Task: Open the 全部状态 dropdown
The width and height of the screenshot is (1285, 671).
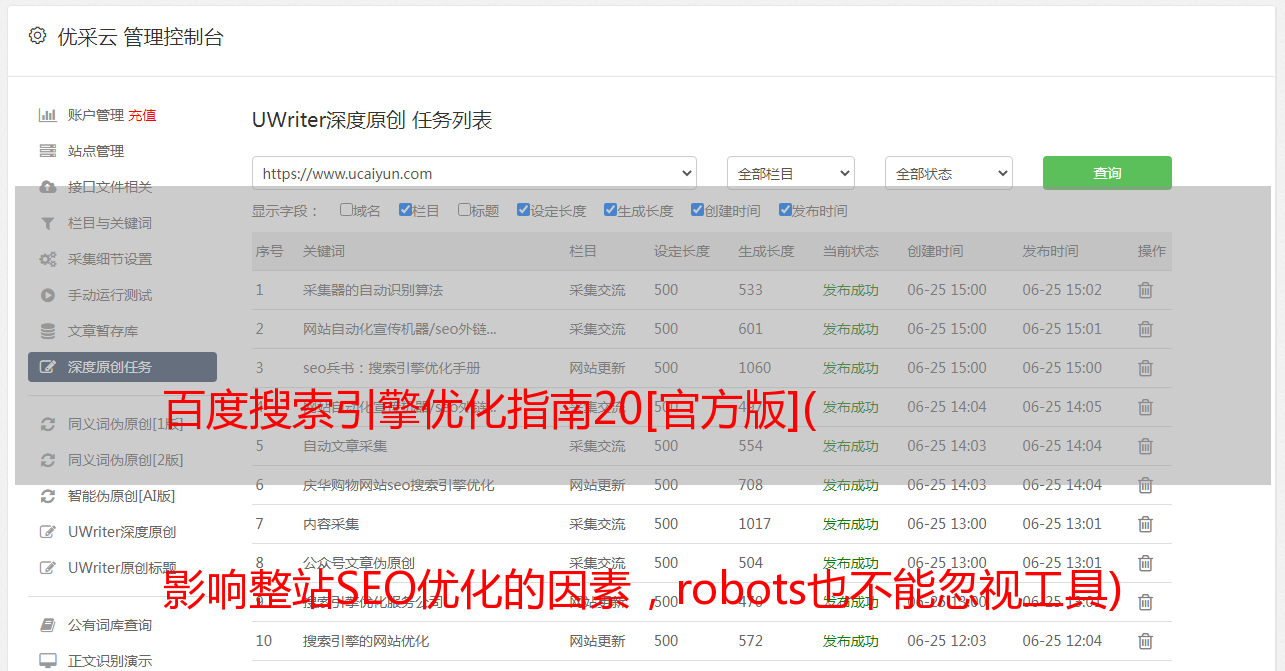Action: 949,173
